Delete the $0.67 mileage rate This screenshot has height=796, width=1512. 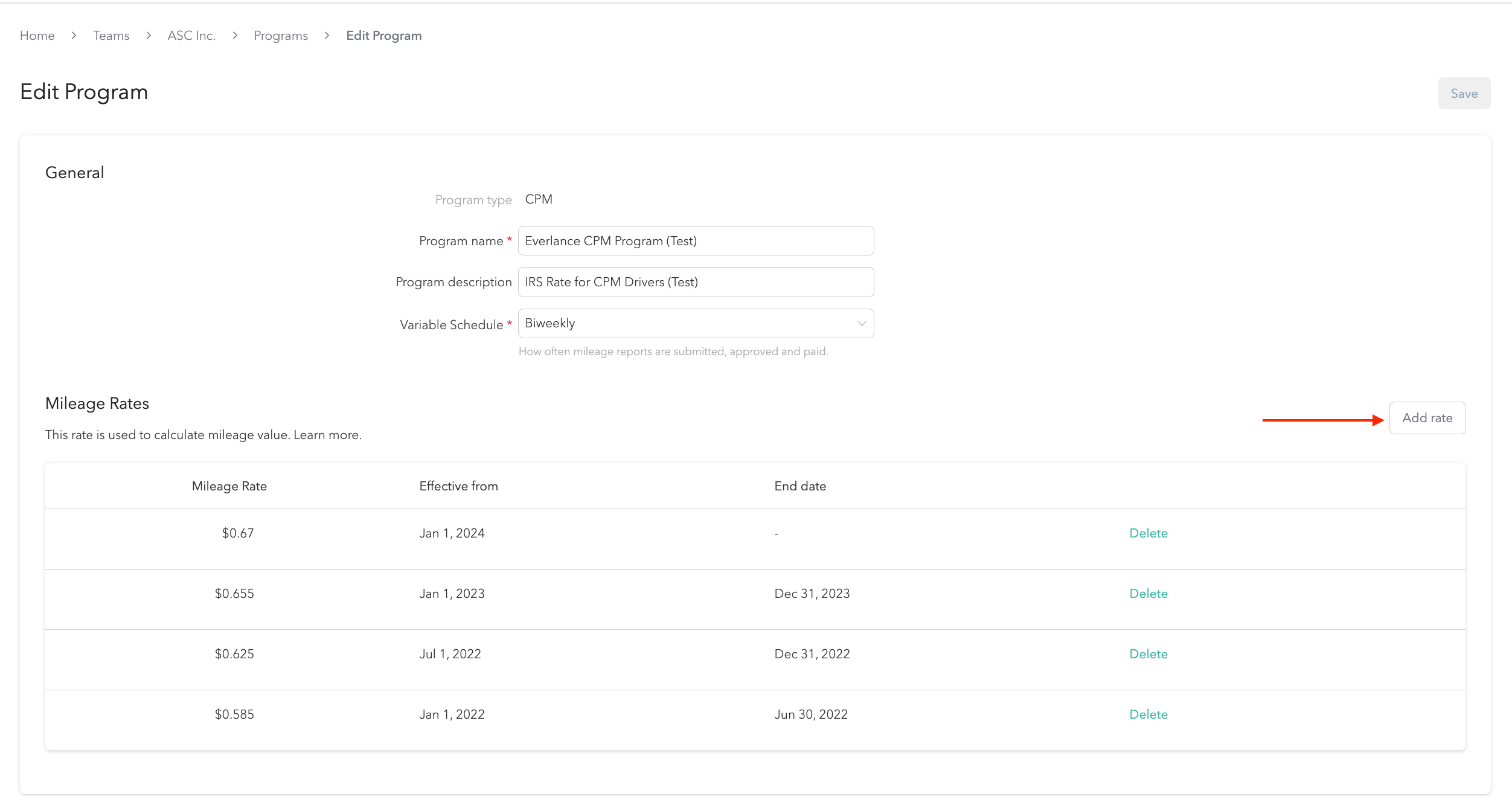pyautogui.click(x=1148, y=533)
